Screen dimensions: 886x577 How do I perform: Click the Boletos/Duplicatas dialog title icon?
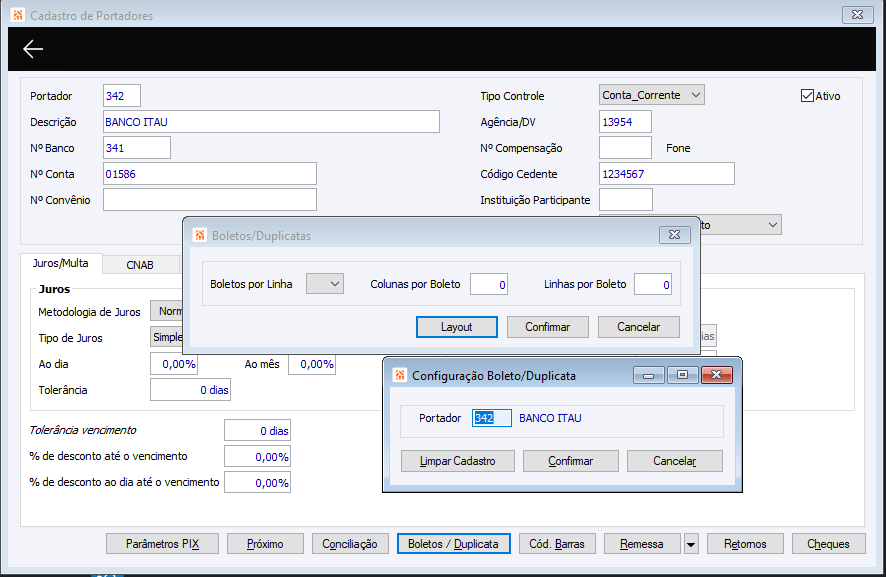tap(200, 235)
